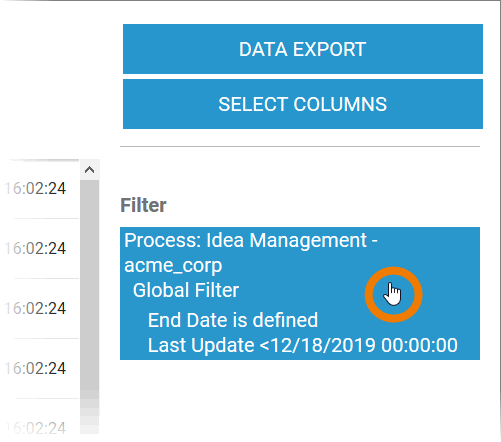Open the SELECT COLUMNS dialog
This screenshot has width=501, height=442.
303,104
